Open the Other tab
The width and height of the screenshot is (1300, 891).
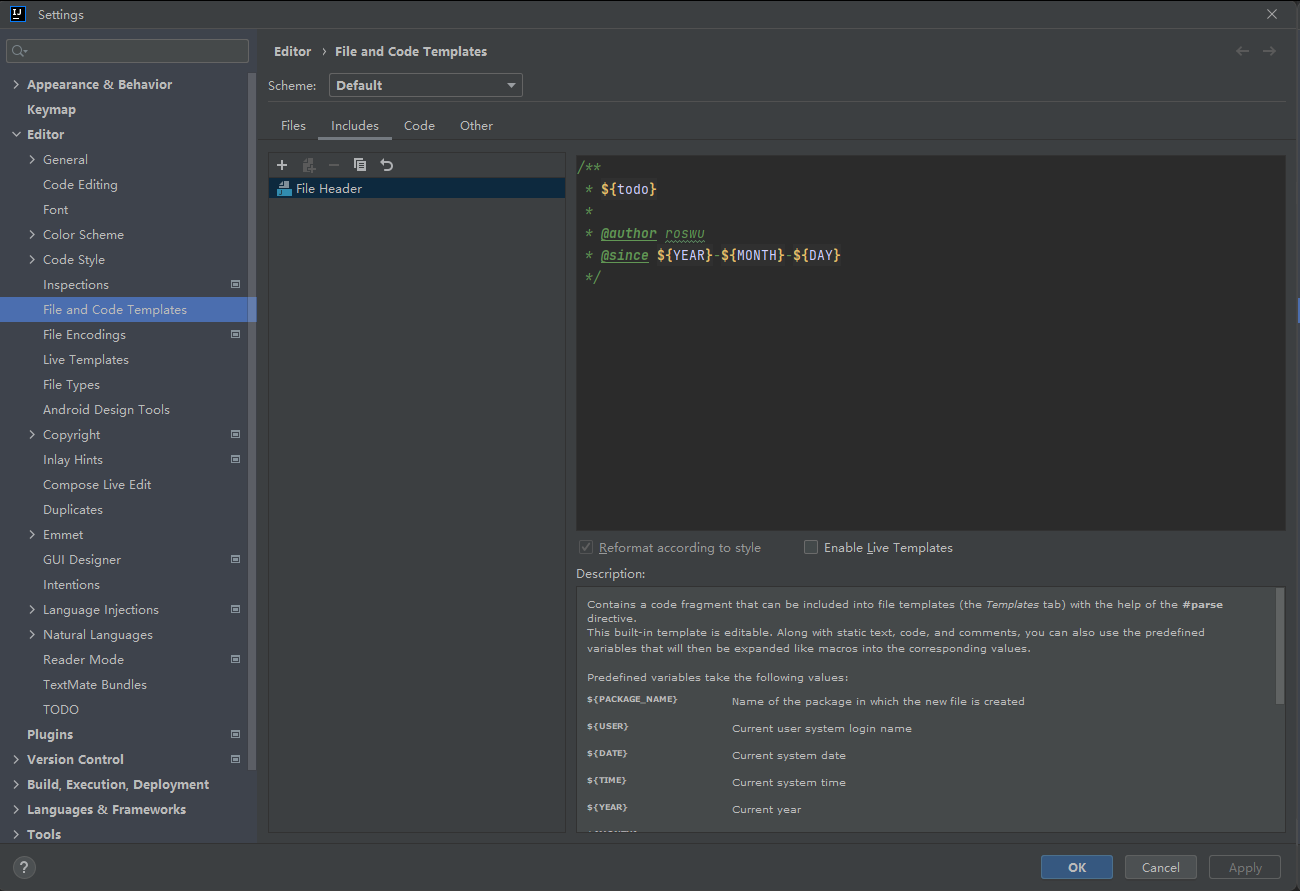click(476, 125)
